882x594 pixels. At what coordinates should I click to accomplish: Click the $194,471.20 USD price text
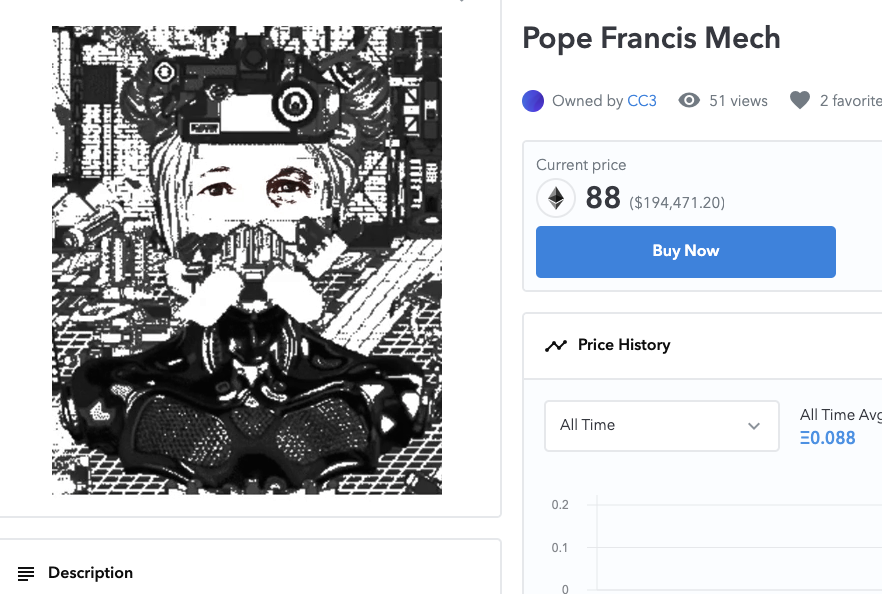(x=677, y=202)
